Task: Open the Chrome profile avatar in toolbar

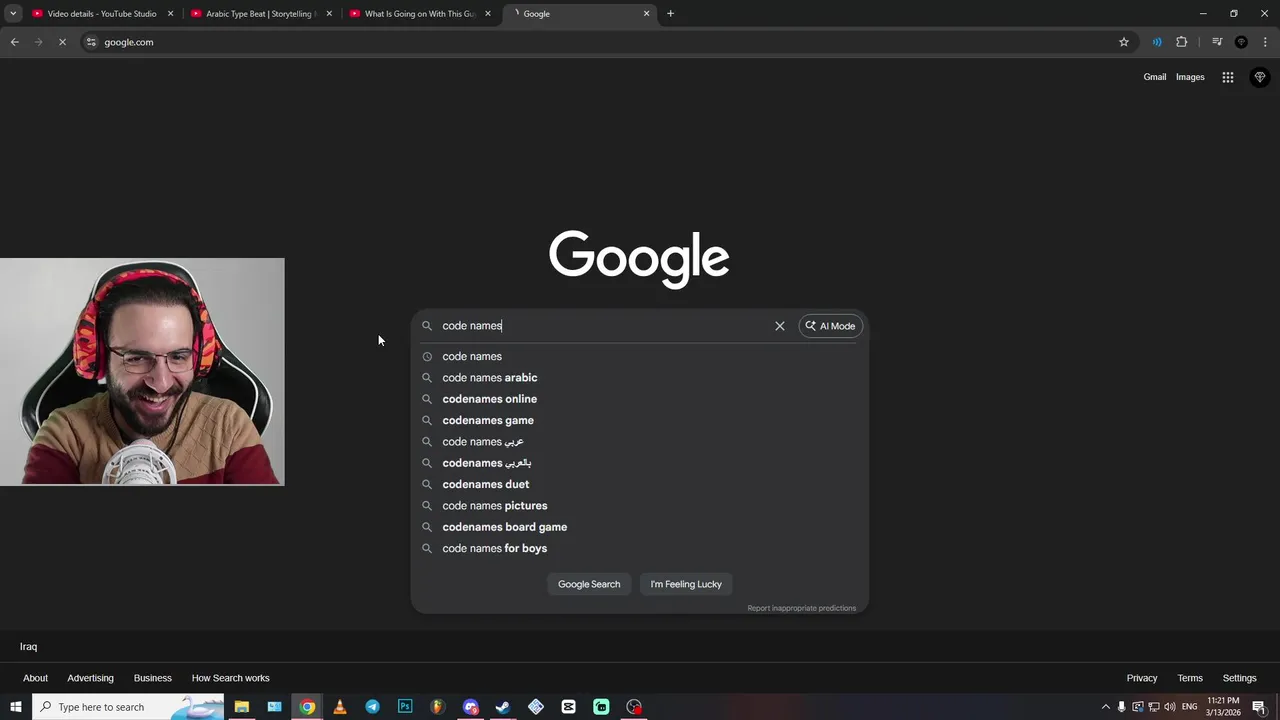Action: click(x=1241, y=42)
